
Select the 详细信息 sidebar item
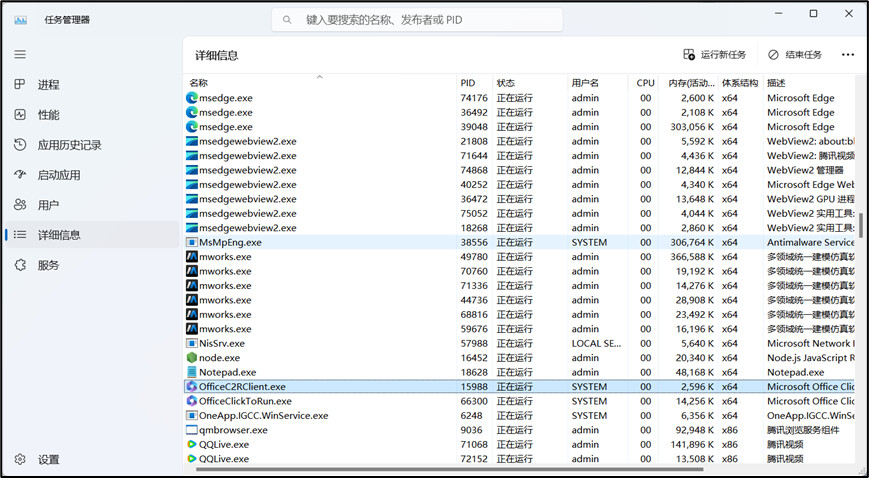pos(91,235)
